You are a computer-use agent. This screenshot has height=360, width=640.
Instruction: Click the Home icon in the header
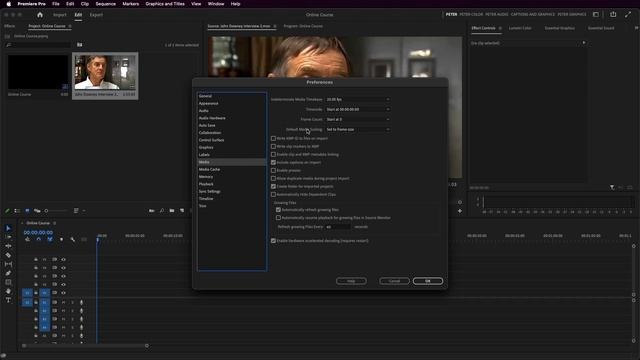[40, 15]
